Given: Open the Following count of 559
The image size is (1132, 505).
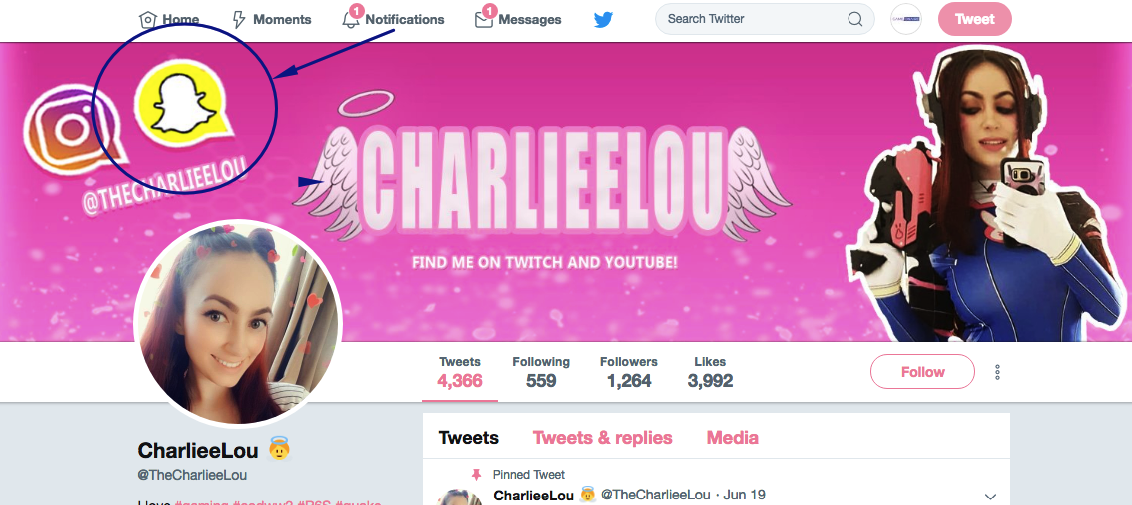Looking at the screenshot, I should tap(541, 372).
